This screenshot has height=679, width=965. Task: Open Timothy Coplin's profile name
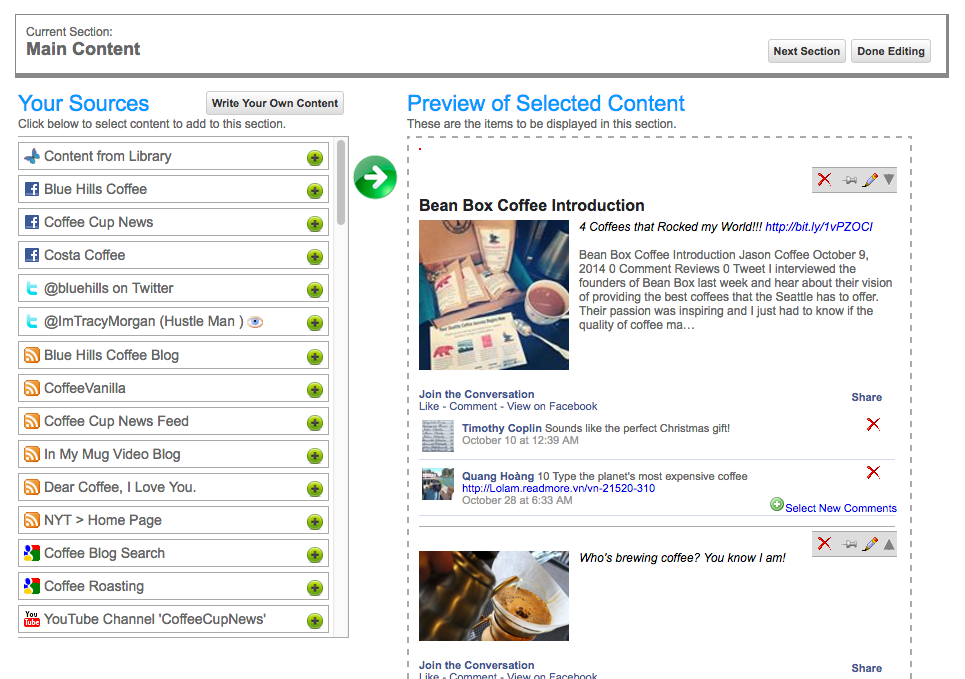pos(502,428)
